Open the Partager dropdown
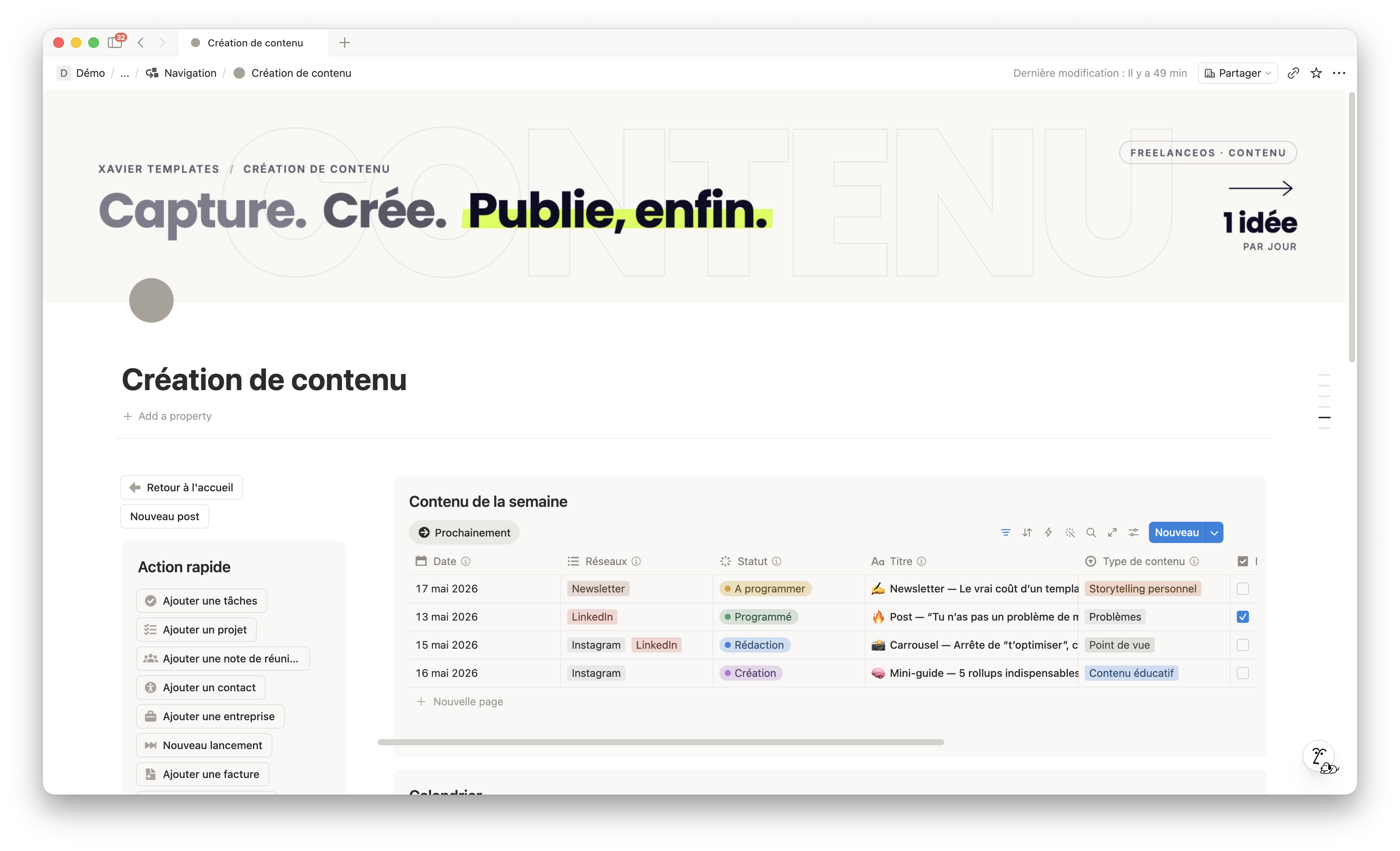1400x851 pixels. pyautogui.click(x=1238, y=73)
